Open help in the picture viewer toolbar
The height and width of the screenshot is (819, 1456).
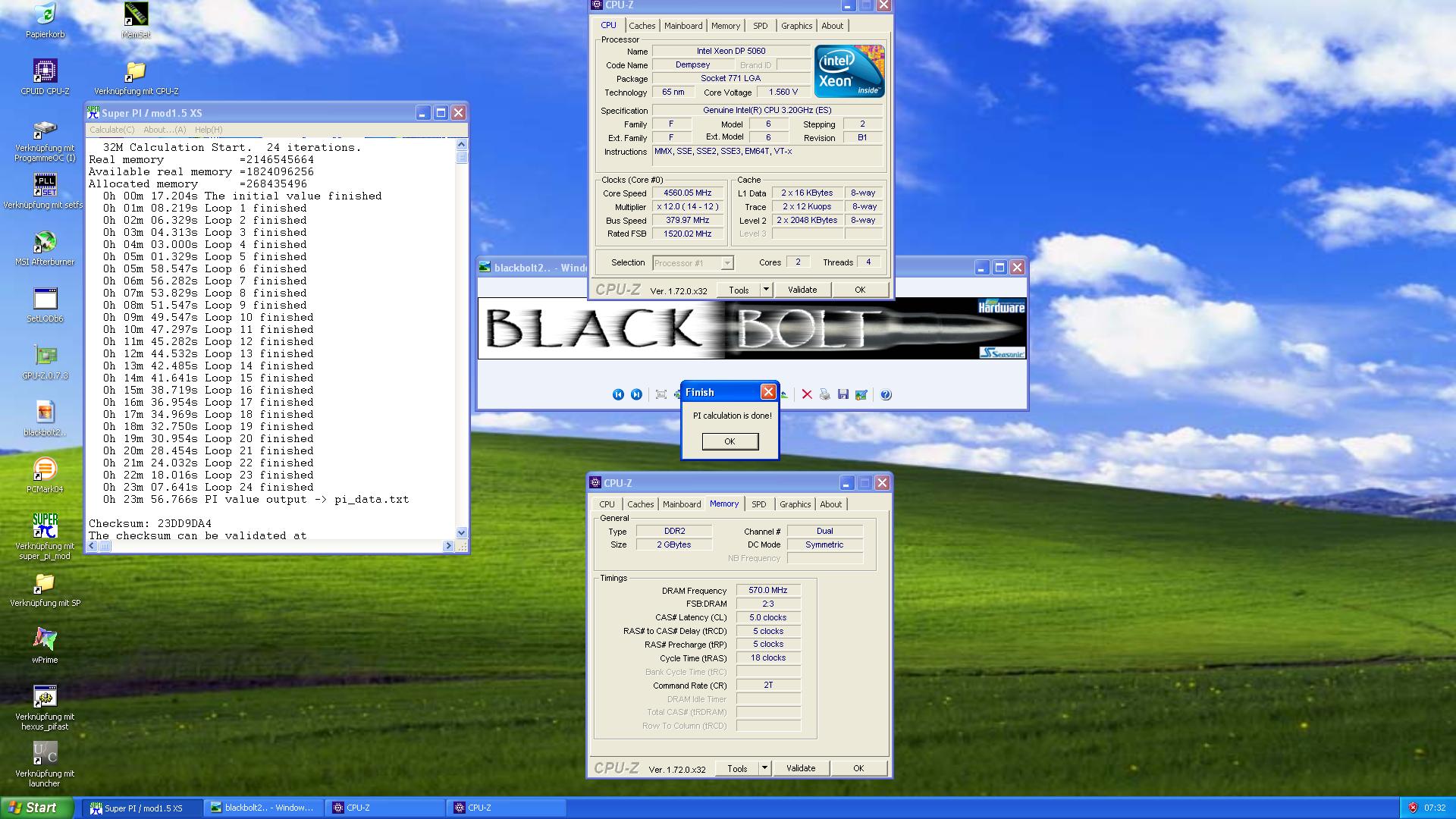(886, 394)
